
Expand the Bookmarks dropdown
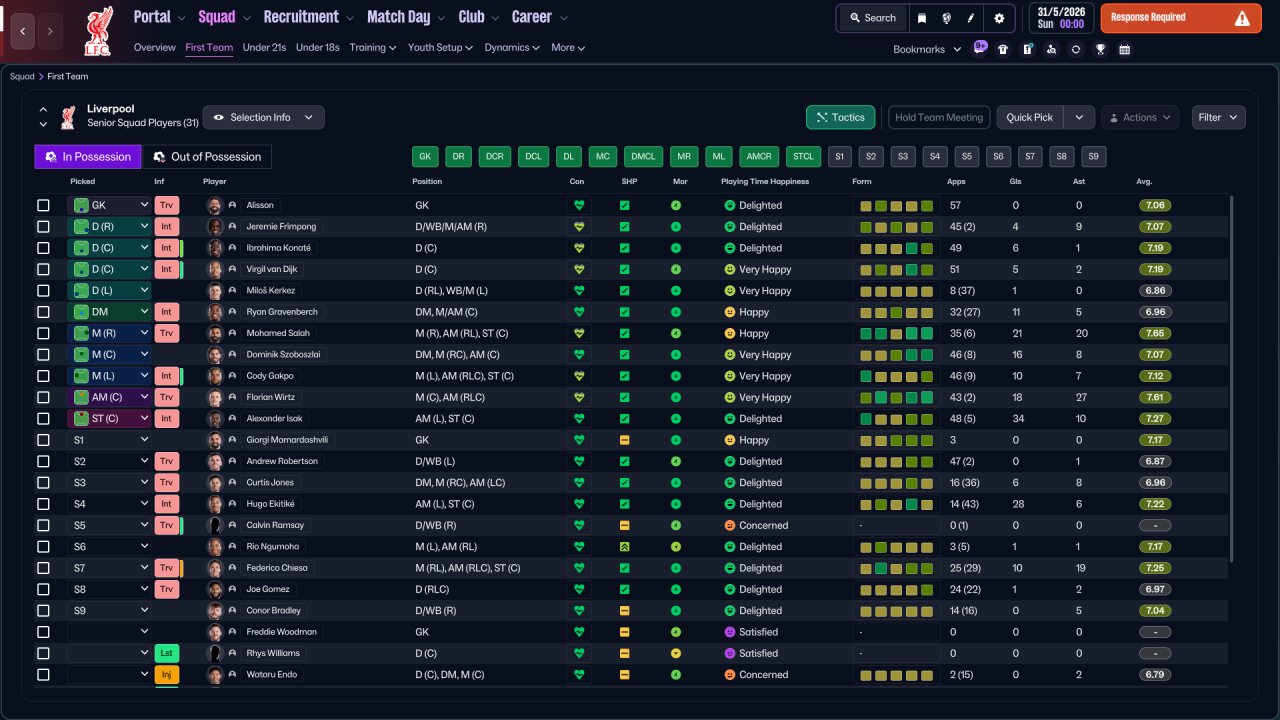tap(927, 49)
